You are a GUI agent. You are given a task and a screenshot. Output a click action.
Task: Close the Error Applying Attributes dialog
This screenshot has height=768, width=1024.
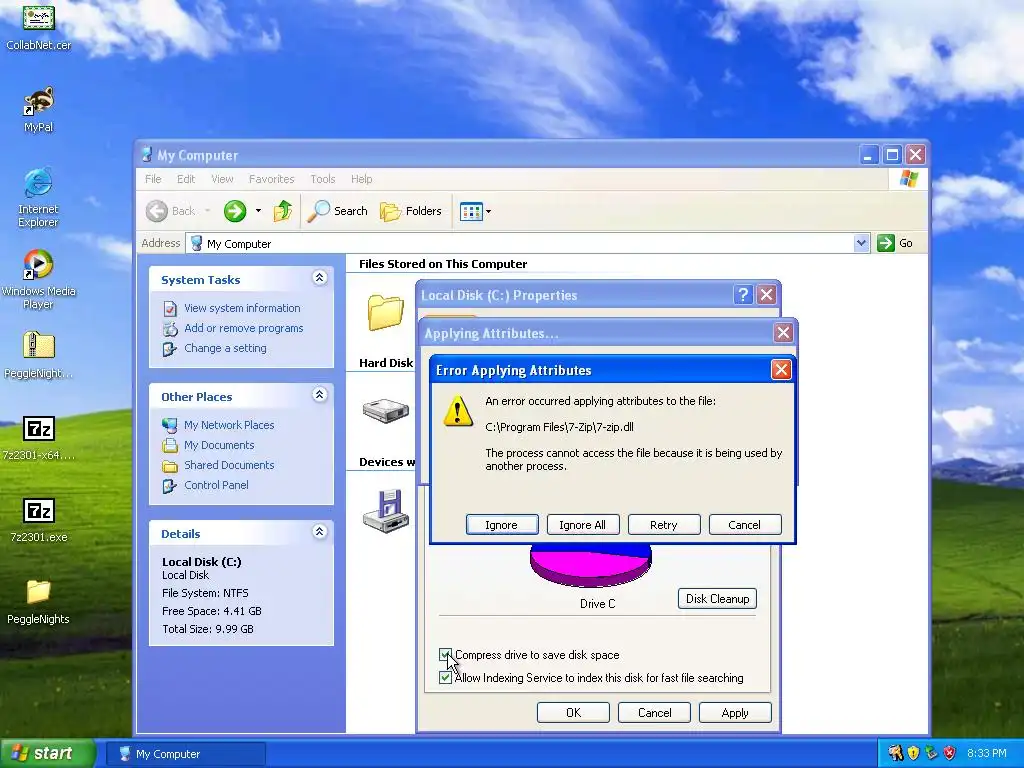(x=781, y=370)
